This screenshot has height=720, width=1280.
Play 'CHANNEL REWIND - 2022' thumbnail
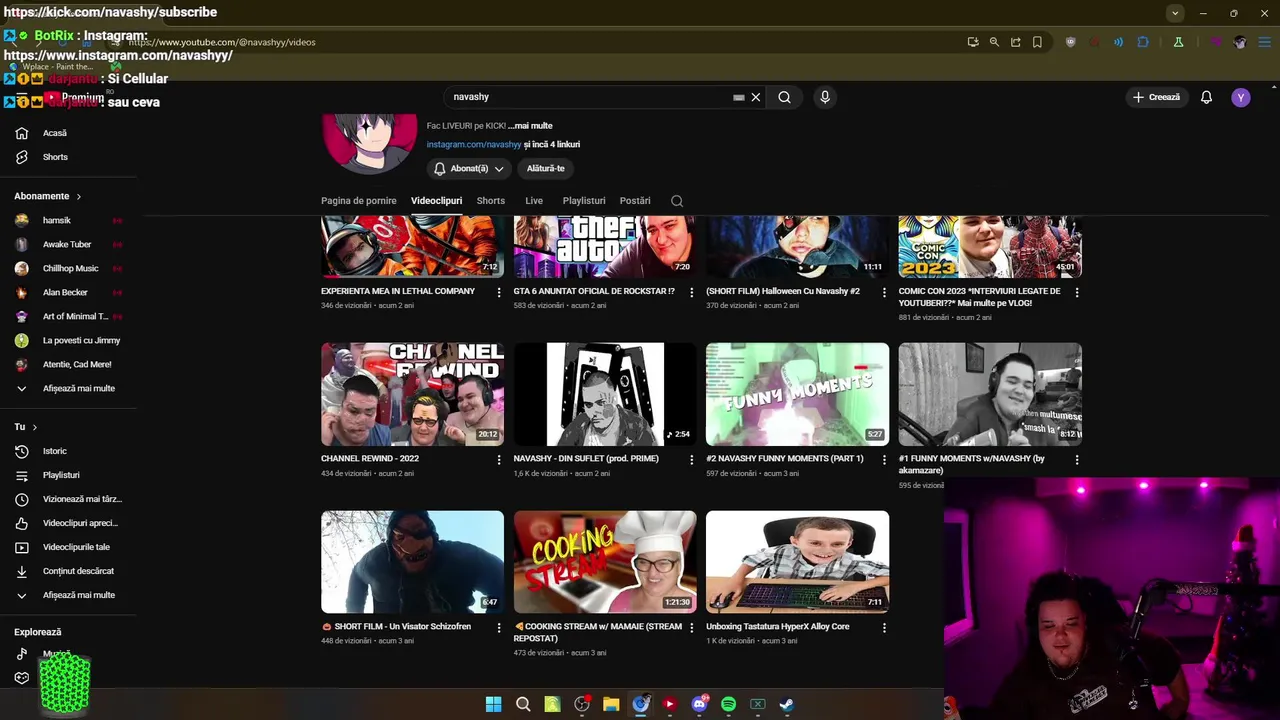pyautogui.click(x=412, y=394)
